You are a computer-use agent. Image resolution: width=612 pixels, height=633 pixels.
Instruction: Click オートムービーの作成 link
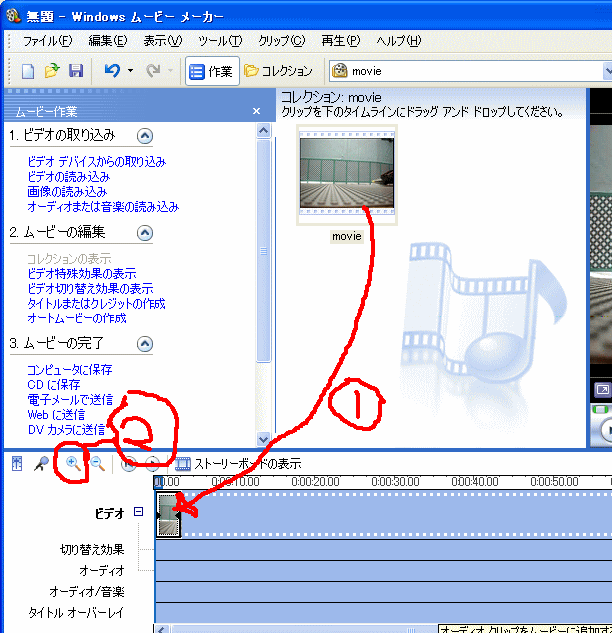pos(77,319)
